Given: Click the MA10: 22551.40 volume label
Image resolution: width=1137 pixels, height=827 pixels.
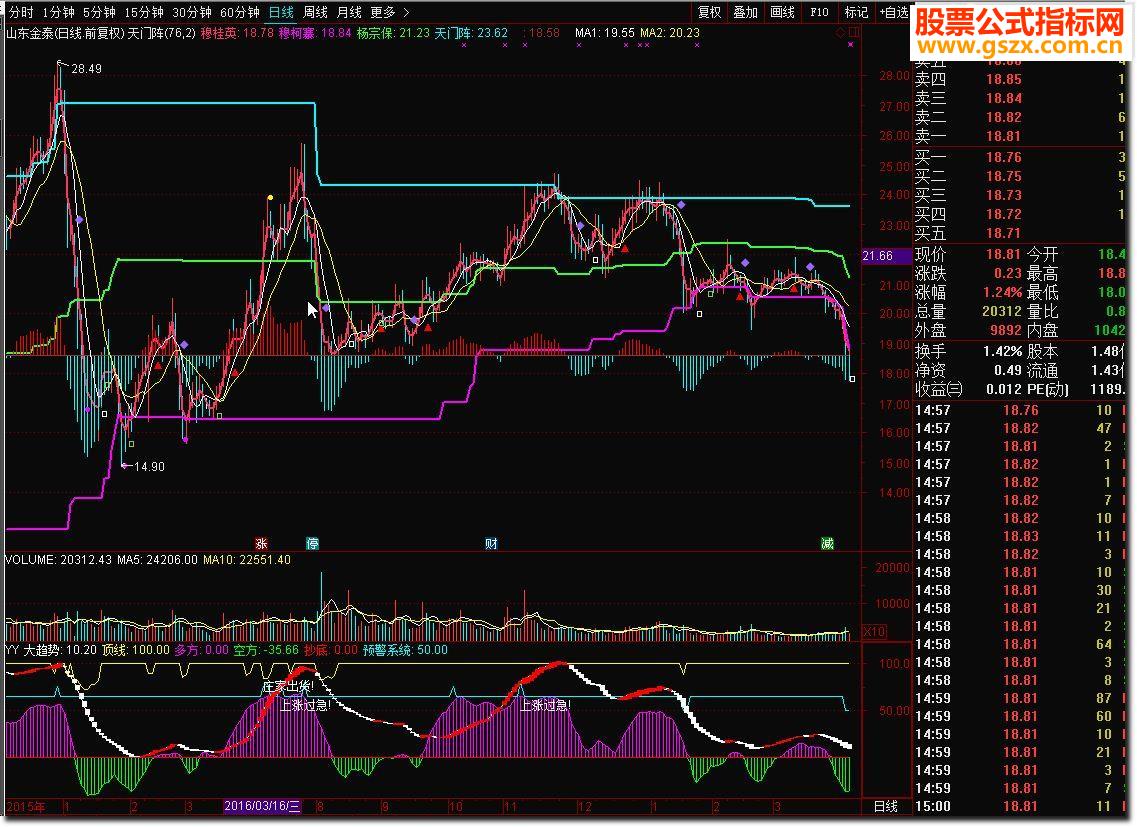Looking at the screenshot, I should (x=247, y=560).
